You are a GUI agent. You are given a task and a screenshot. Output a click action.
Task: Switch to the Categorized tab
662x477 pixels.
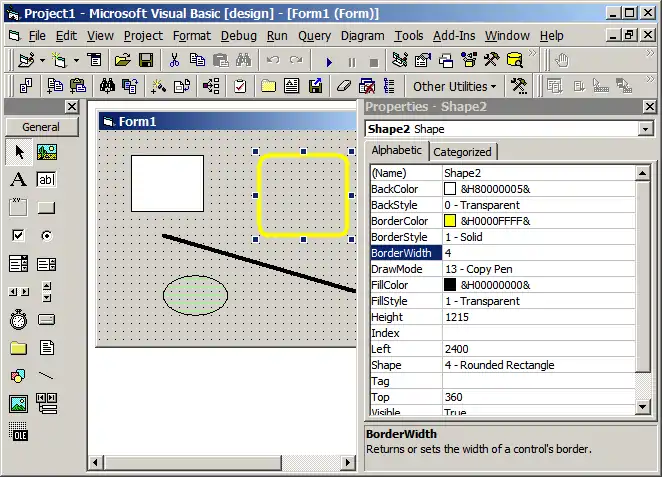tap(462, 152)
